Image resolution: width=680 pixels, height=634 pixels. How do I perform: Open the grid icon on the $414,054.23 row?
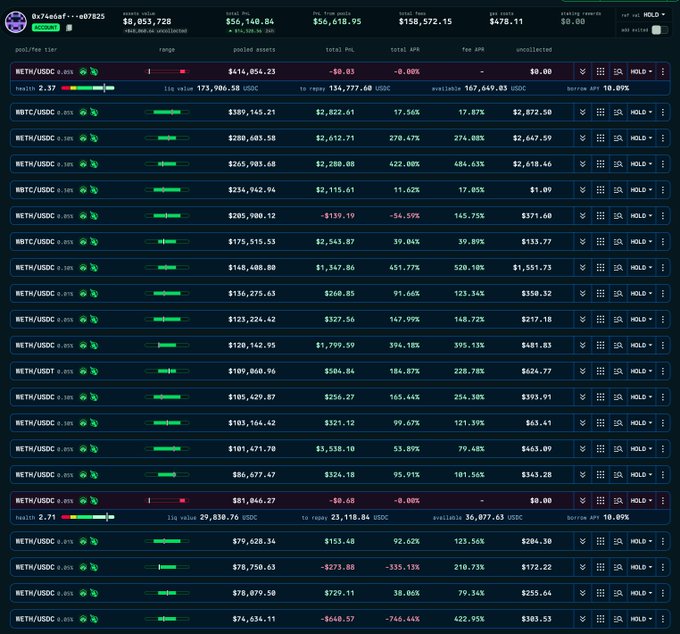(600, 72)
